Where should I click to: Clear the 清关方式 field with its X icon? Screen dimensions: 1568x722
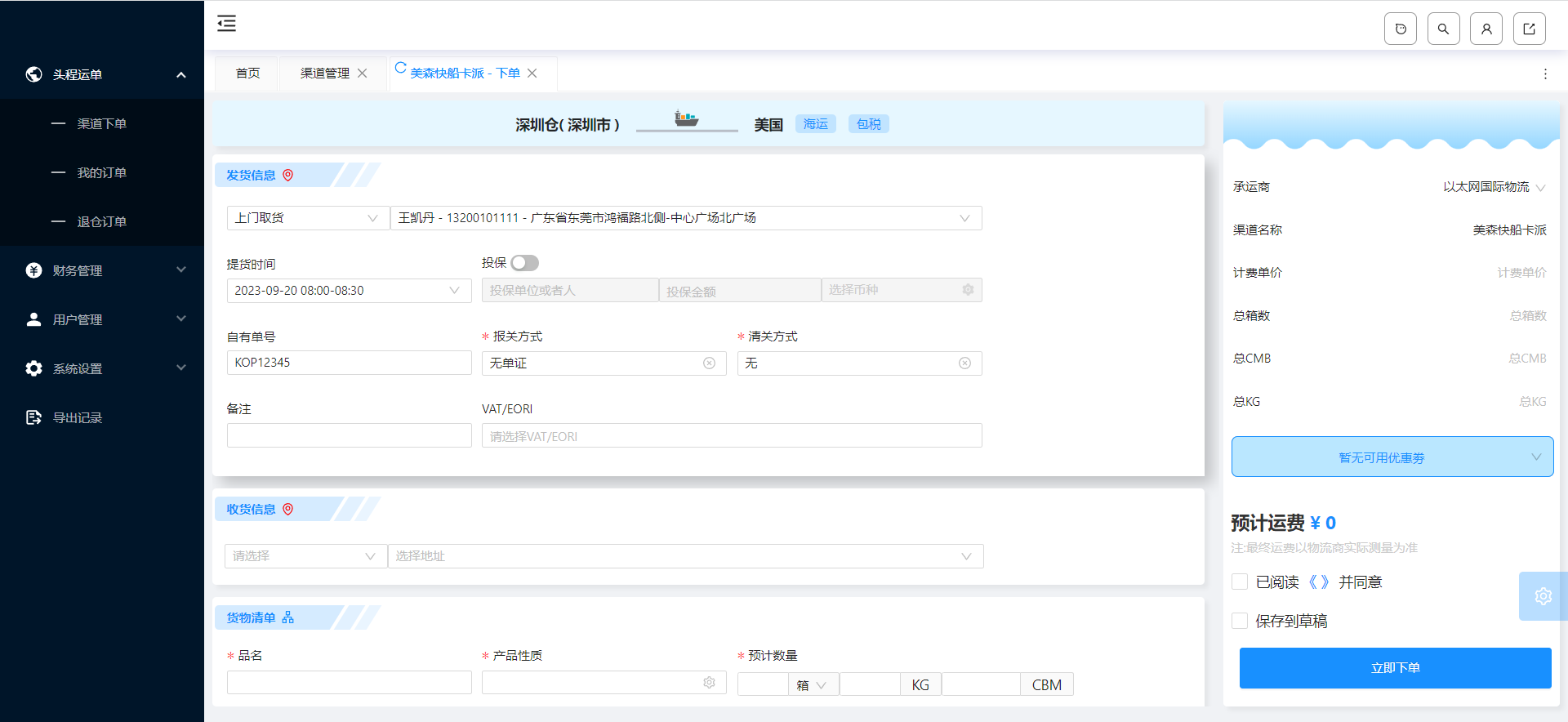pos(964,363)
